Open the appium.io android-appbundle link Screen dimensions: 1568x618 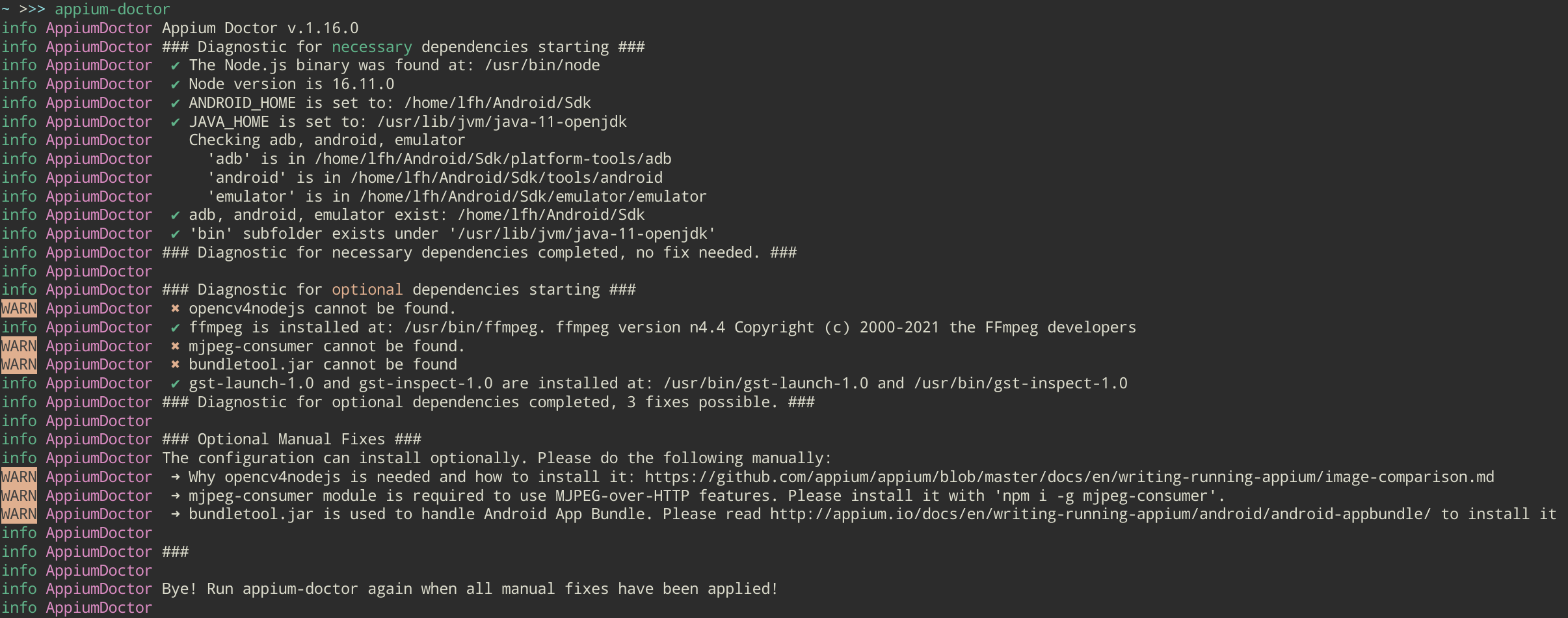(1100, 515)
